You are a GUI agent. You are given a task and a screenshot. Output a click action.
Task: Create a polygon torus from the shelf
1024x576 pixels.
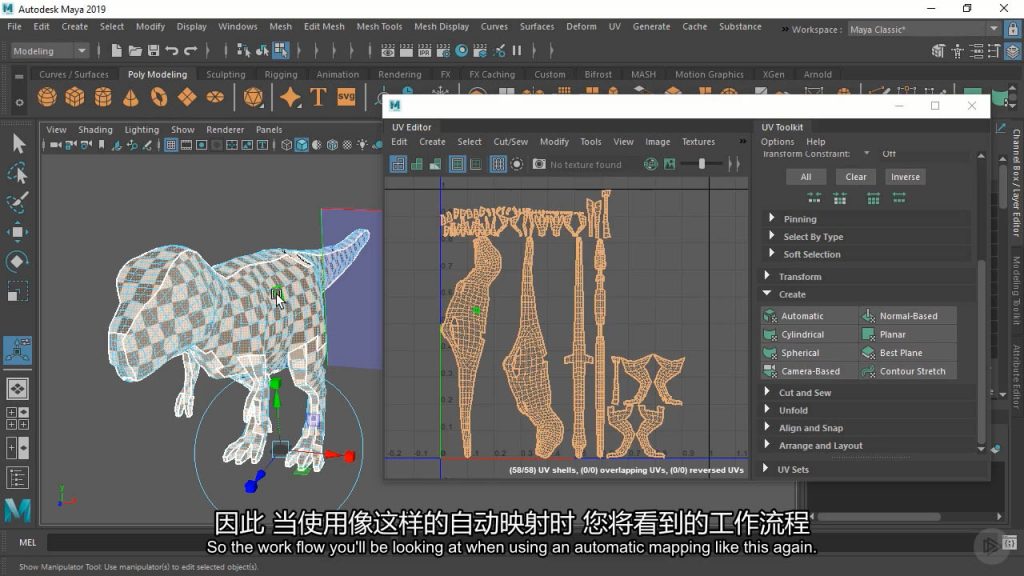click(x=159, y=97)
